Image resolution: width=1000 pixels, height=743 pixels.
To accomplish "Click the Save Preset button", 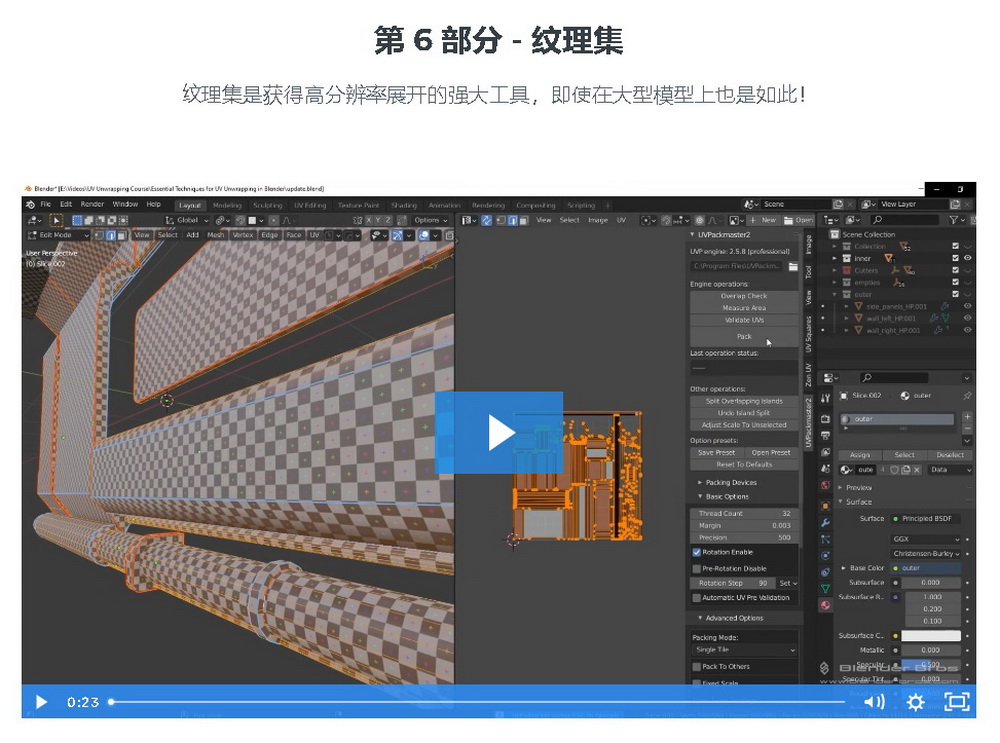I will [x=716, y=453].
